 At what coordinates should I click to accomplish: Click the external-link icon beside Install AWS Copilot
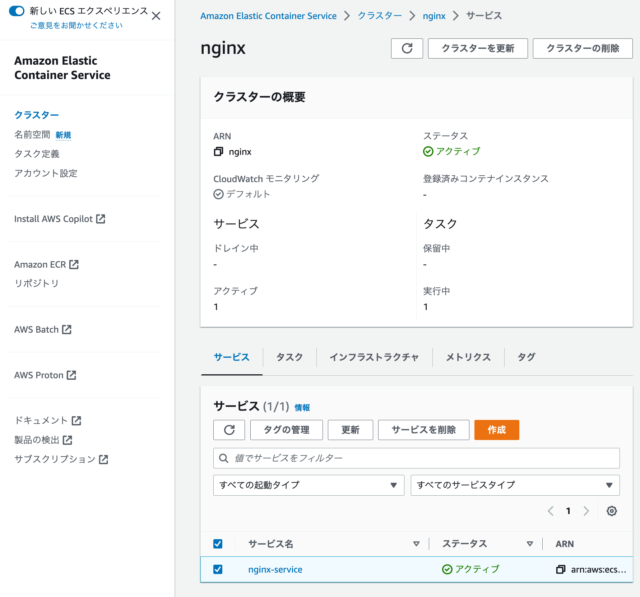click(x=100, y=219)
